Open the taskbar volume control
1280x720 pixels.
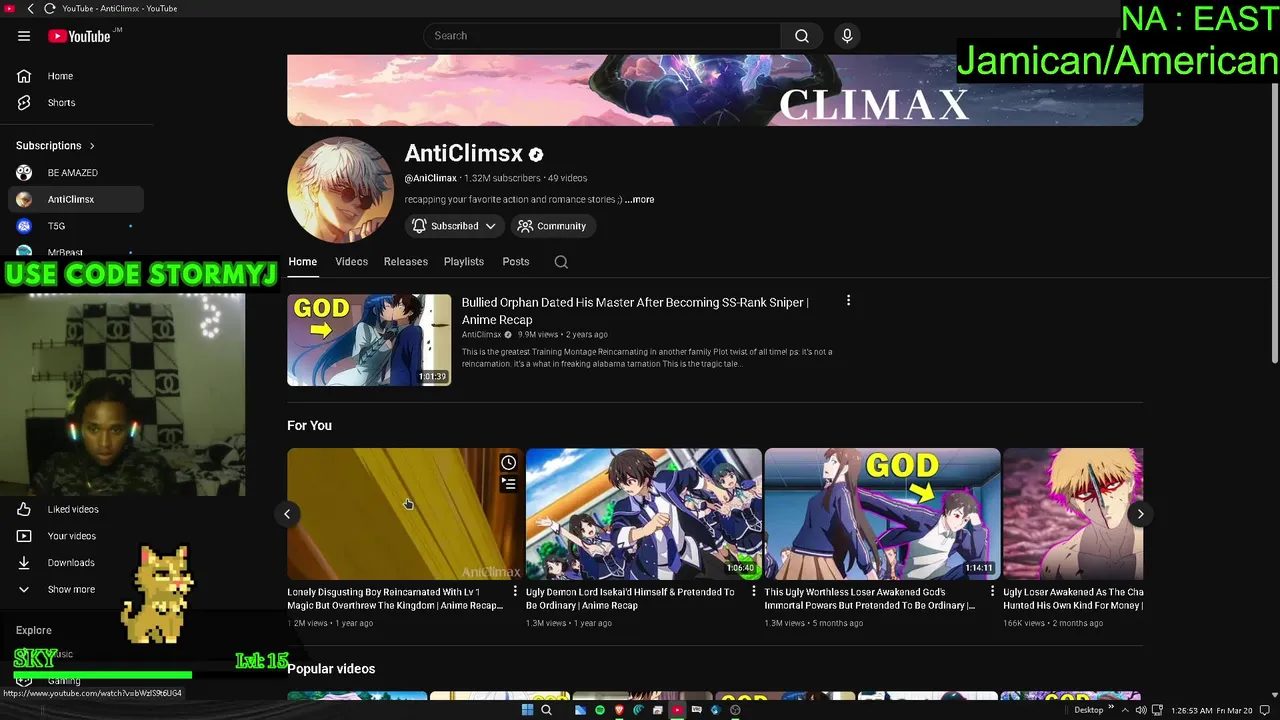(x=1141, y=710)
